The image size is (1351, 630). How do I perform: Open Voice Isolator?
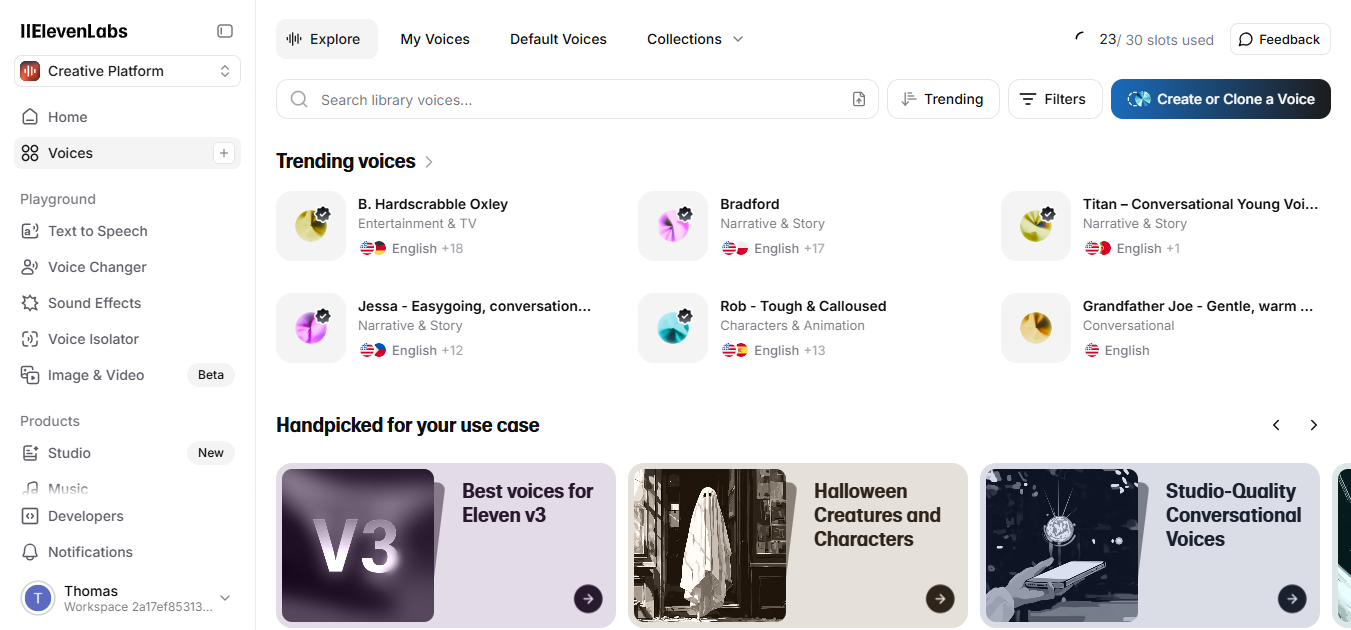(93, 339)
